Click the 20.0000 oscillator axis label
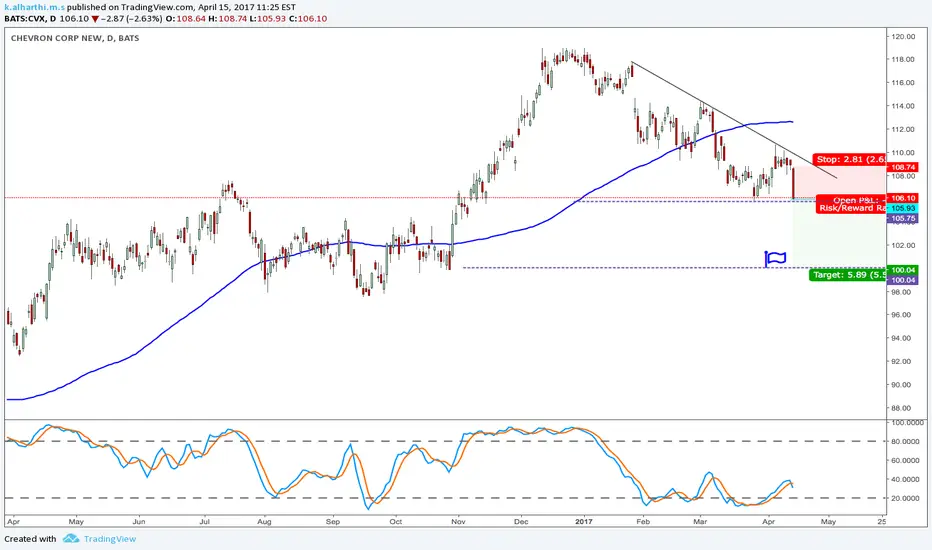The width and height of the screenshot is (932, 550). coord(904,498)
